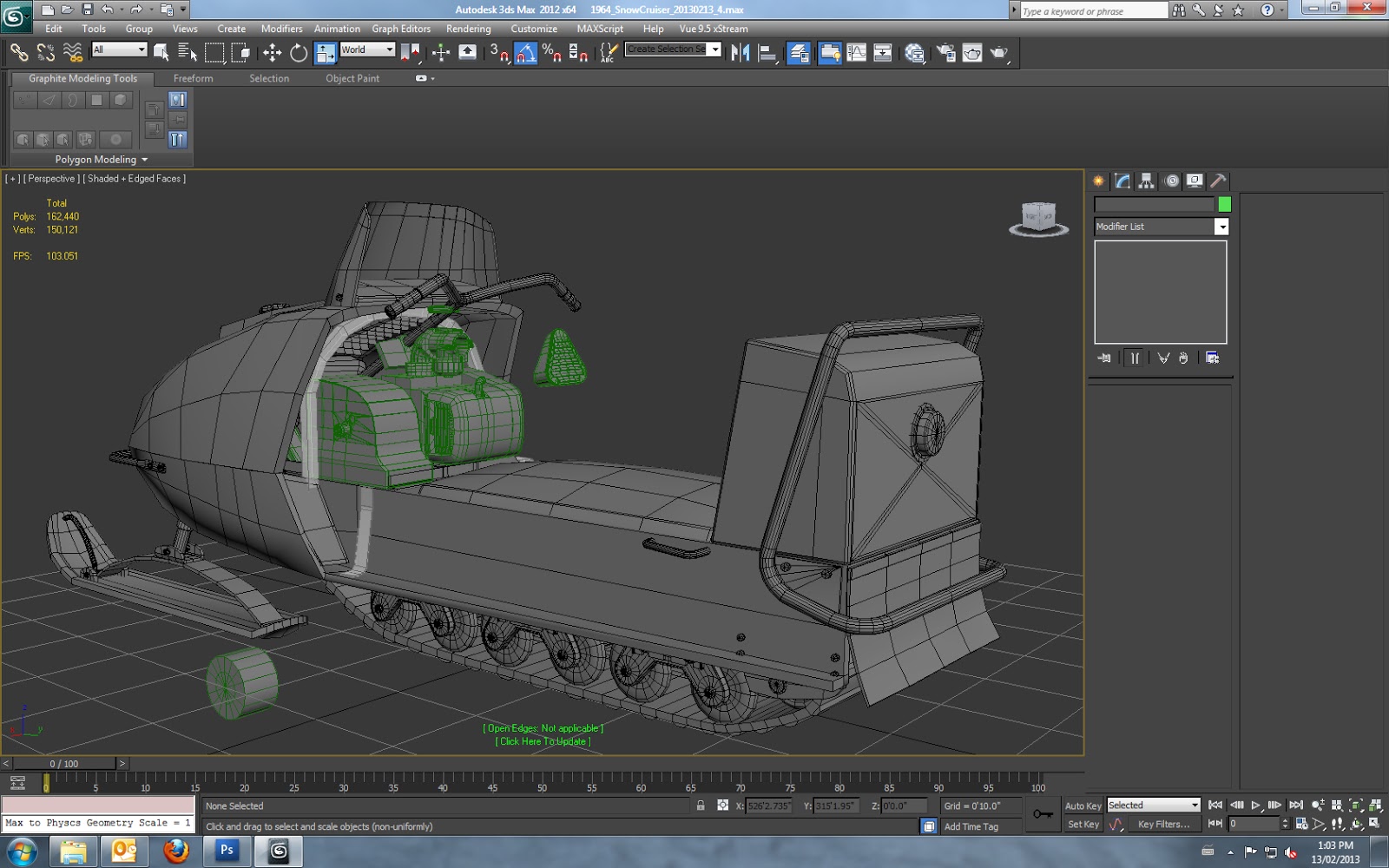The image size is (1389, 868).
Task: Click Render Setup teapot icon
Action: [946, 53]
